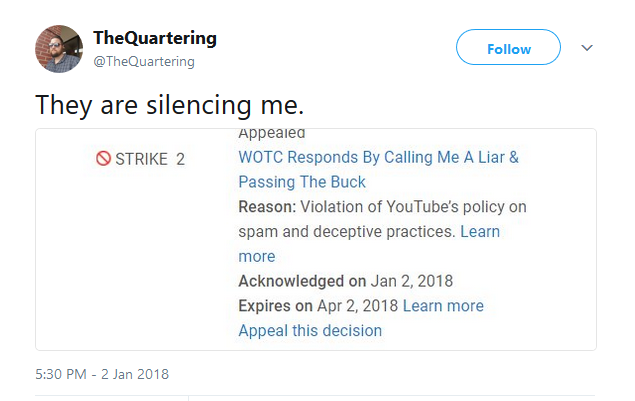Click the @TheQuartering handle
Screen dimensions: 635x401
pyautogui.click(x=144, y=62)
